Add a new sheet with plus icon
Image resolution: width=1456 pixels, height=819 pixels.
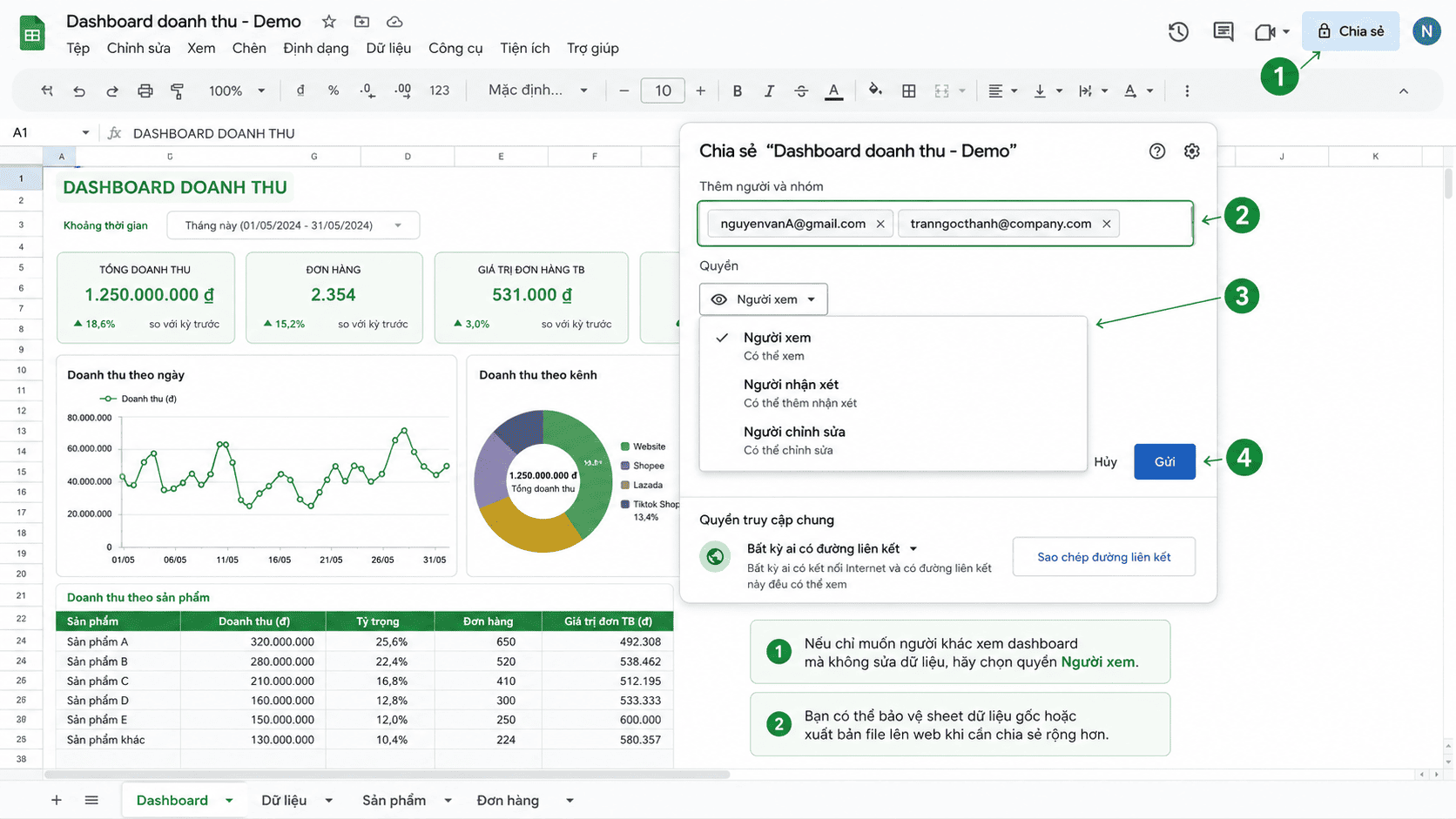point(57,800)
